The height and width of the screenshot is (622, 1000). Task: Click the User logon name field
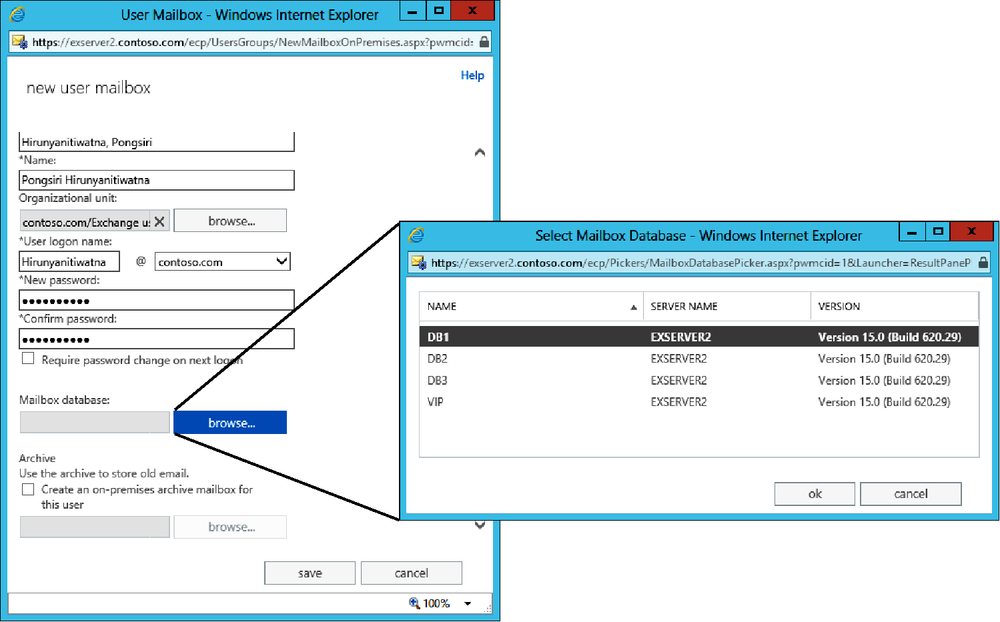click(x=70, y=262)
